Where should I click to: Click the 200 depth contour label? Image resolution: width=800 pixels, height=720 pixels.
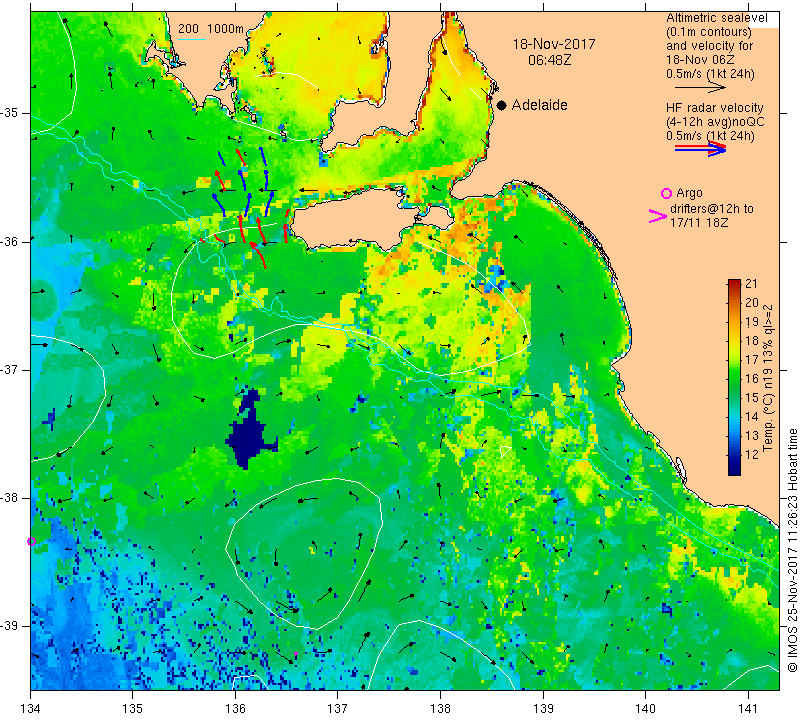pyautogui.click(x=188, y=29)
